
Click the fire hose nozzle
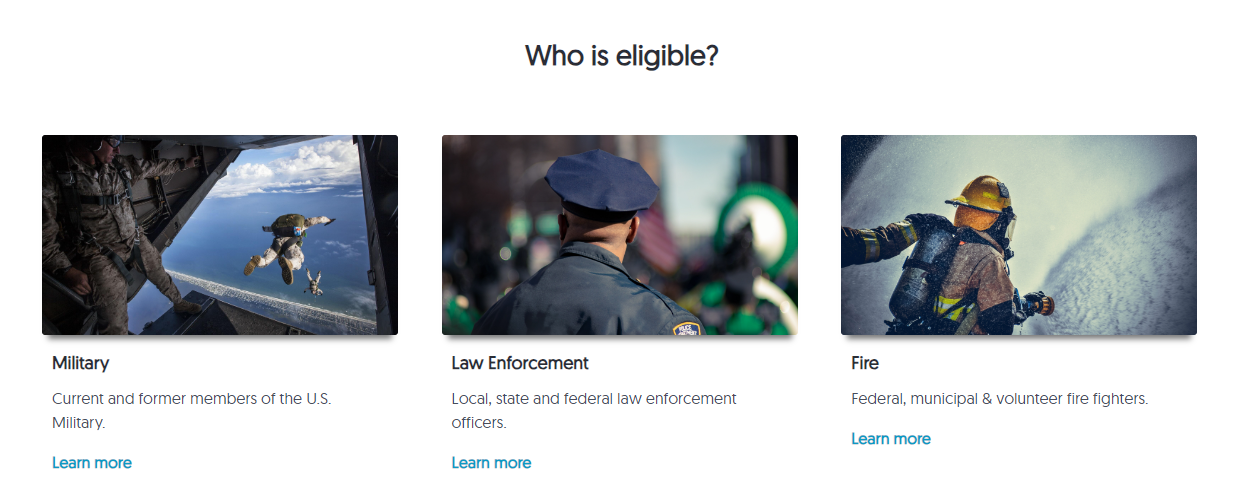[1038, 300]
